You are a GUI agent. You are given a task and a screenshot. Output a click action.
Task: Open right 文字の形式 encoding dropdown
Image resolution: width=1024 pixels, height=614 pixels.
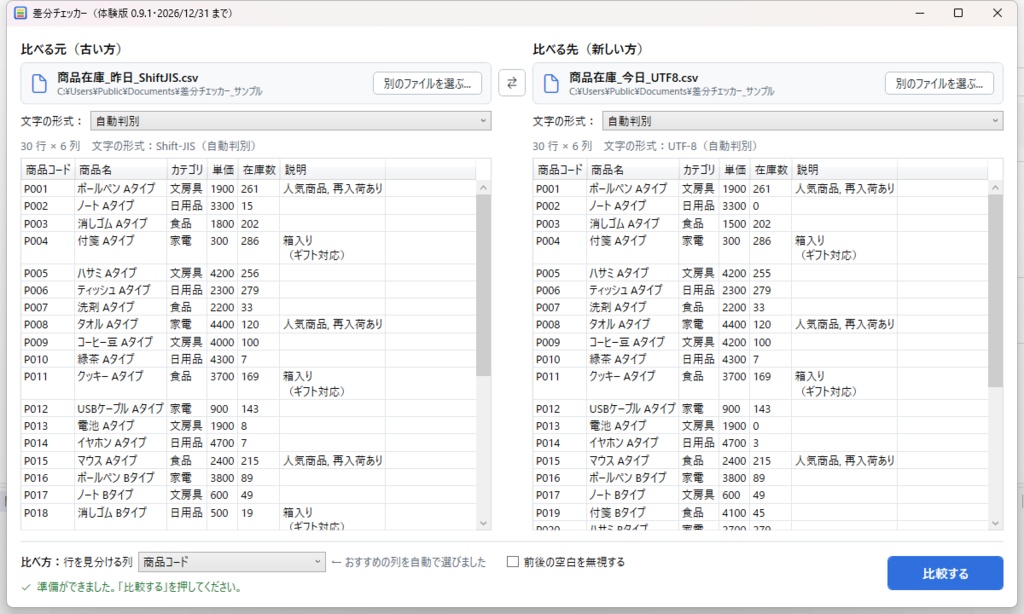803,121
